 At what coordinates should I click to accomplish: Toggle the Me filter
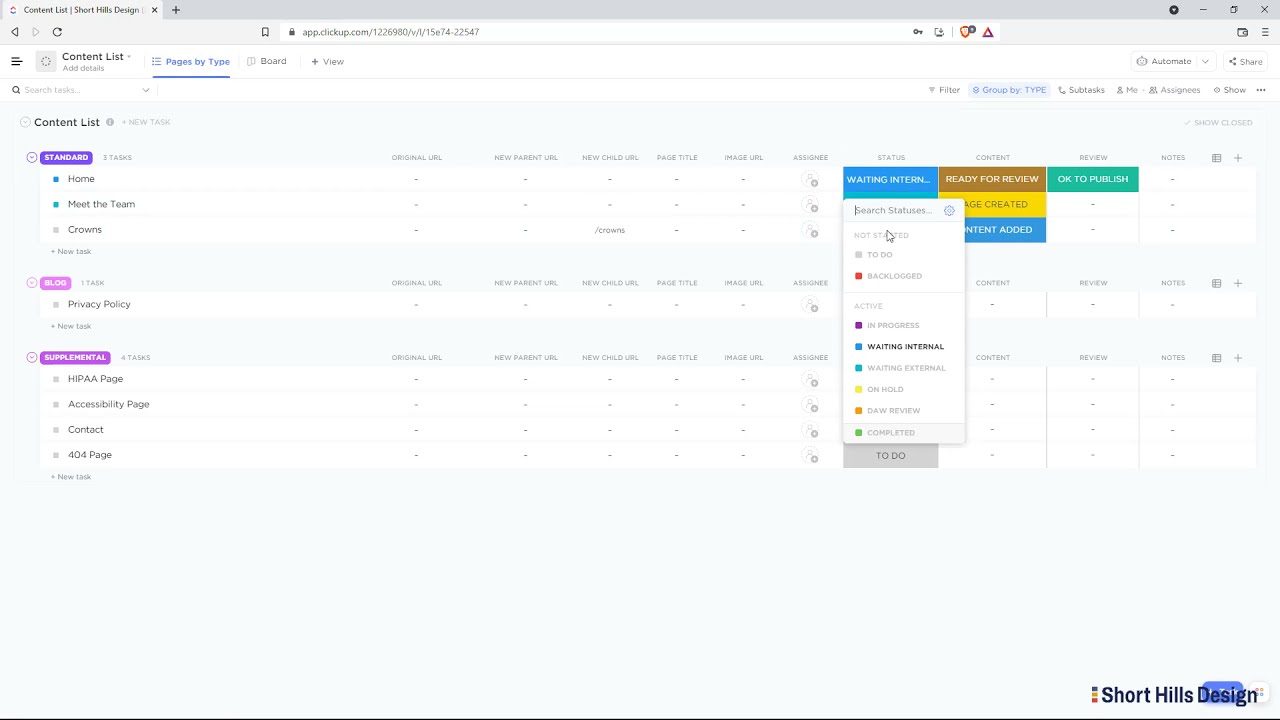(1127, 90)
